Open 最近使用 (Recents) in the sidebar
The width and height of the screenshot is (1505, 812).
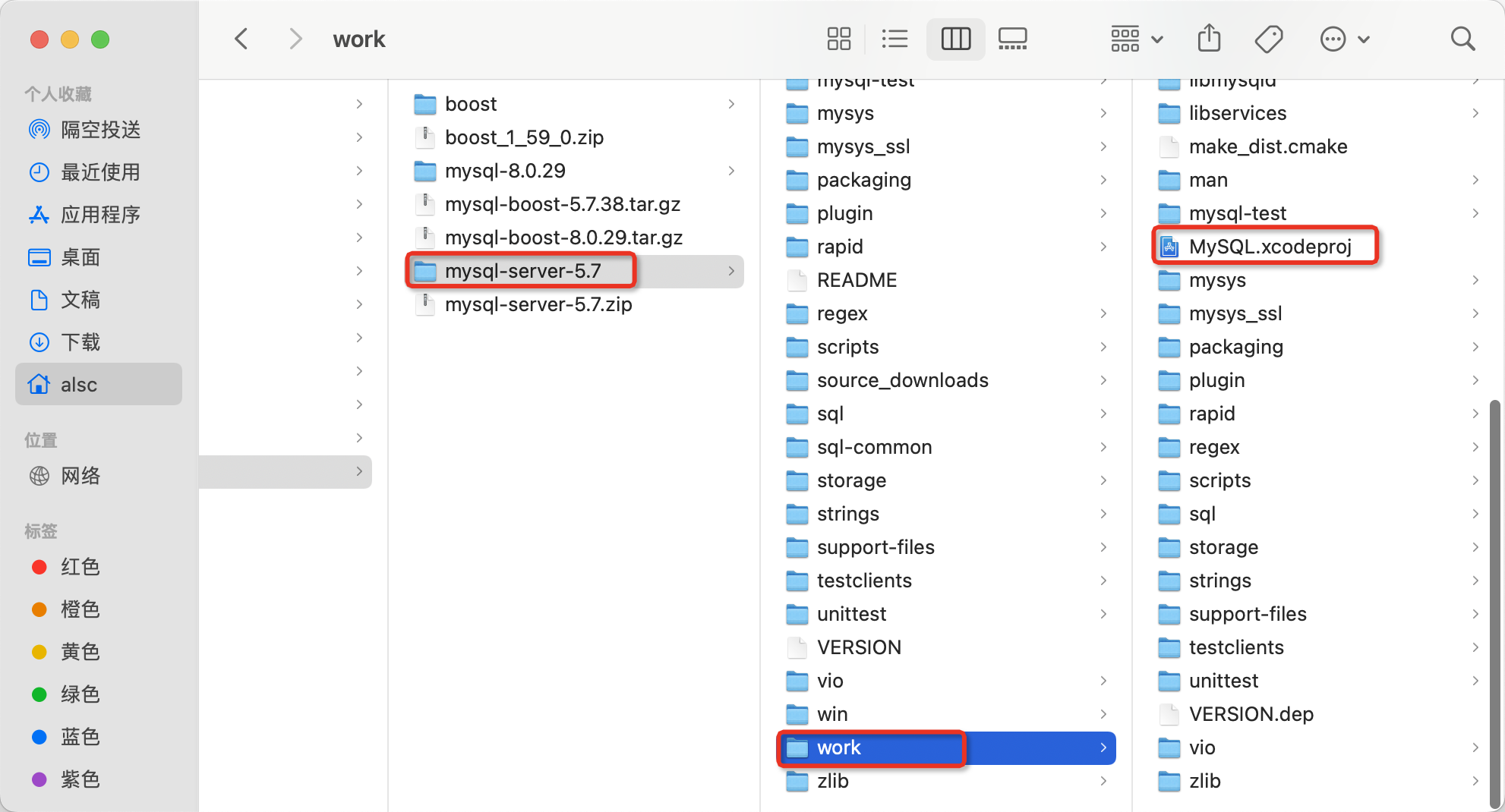coord(99,172)
